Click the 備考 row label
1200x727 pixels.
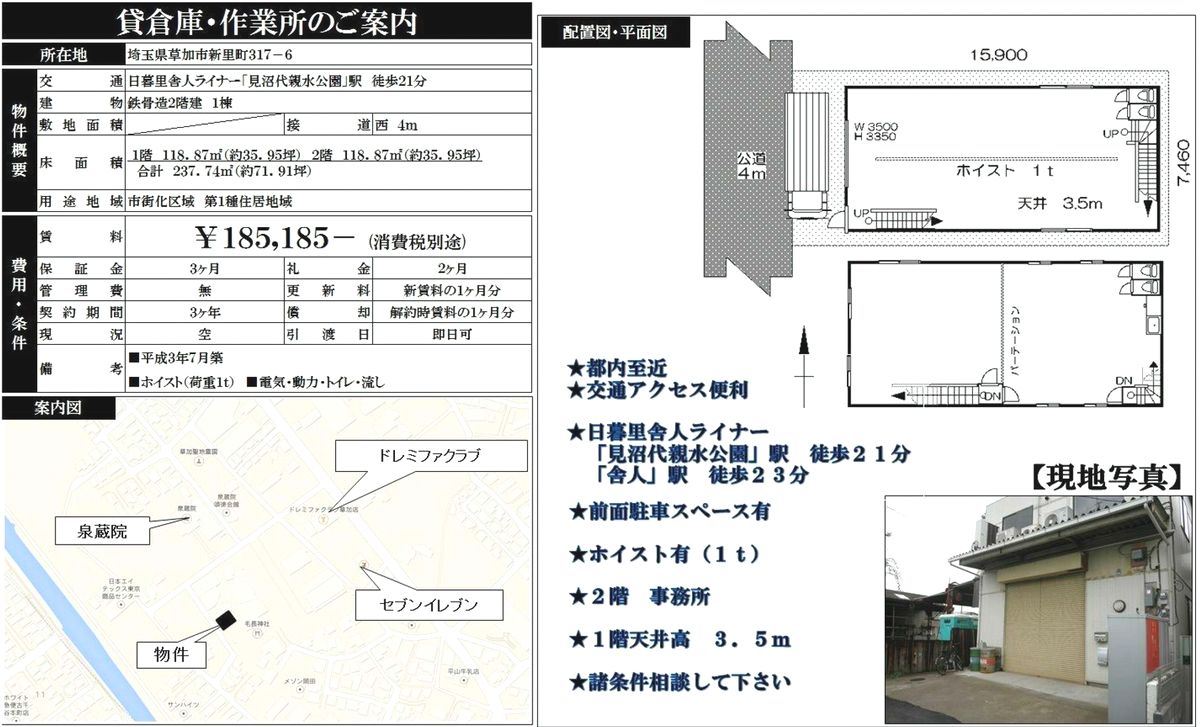[x=80, y=368]
